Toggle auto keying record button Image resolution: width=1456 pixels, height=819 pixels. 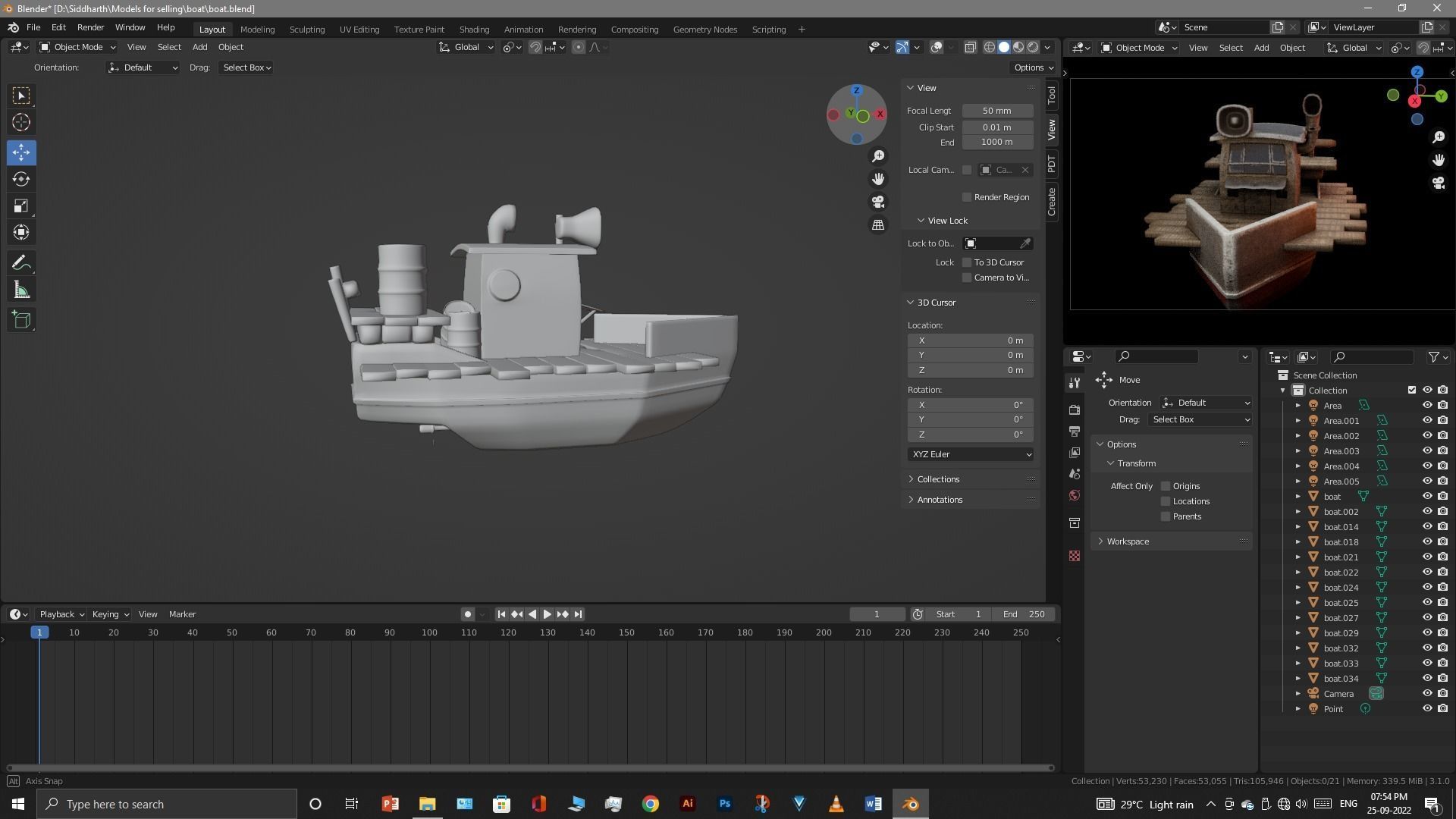pyautogui.click(x=468, y=614)
